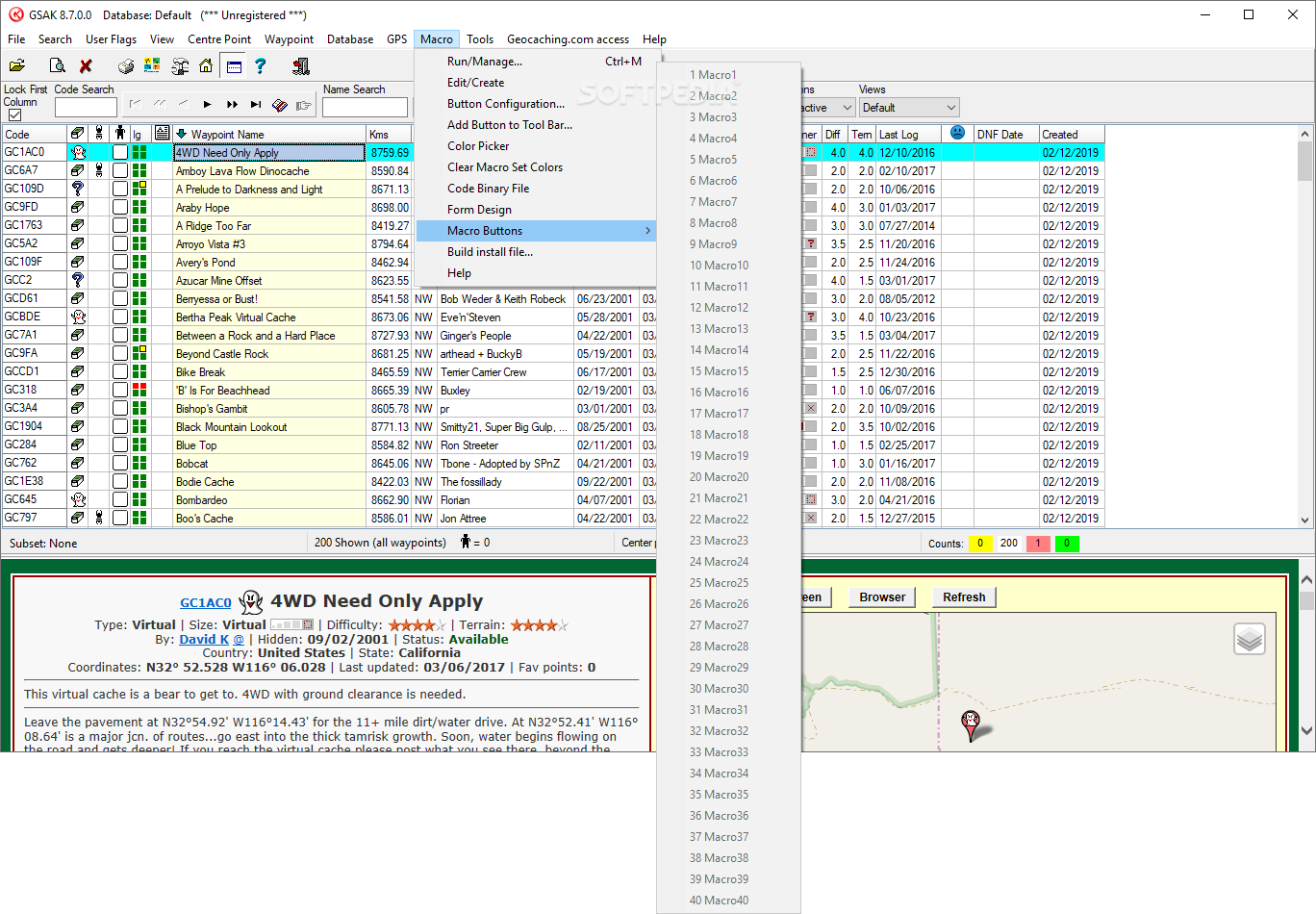Viewport: 1316px width, 914px height.
Task: Check user flag box for Bike Break
Action: [119, 371]
